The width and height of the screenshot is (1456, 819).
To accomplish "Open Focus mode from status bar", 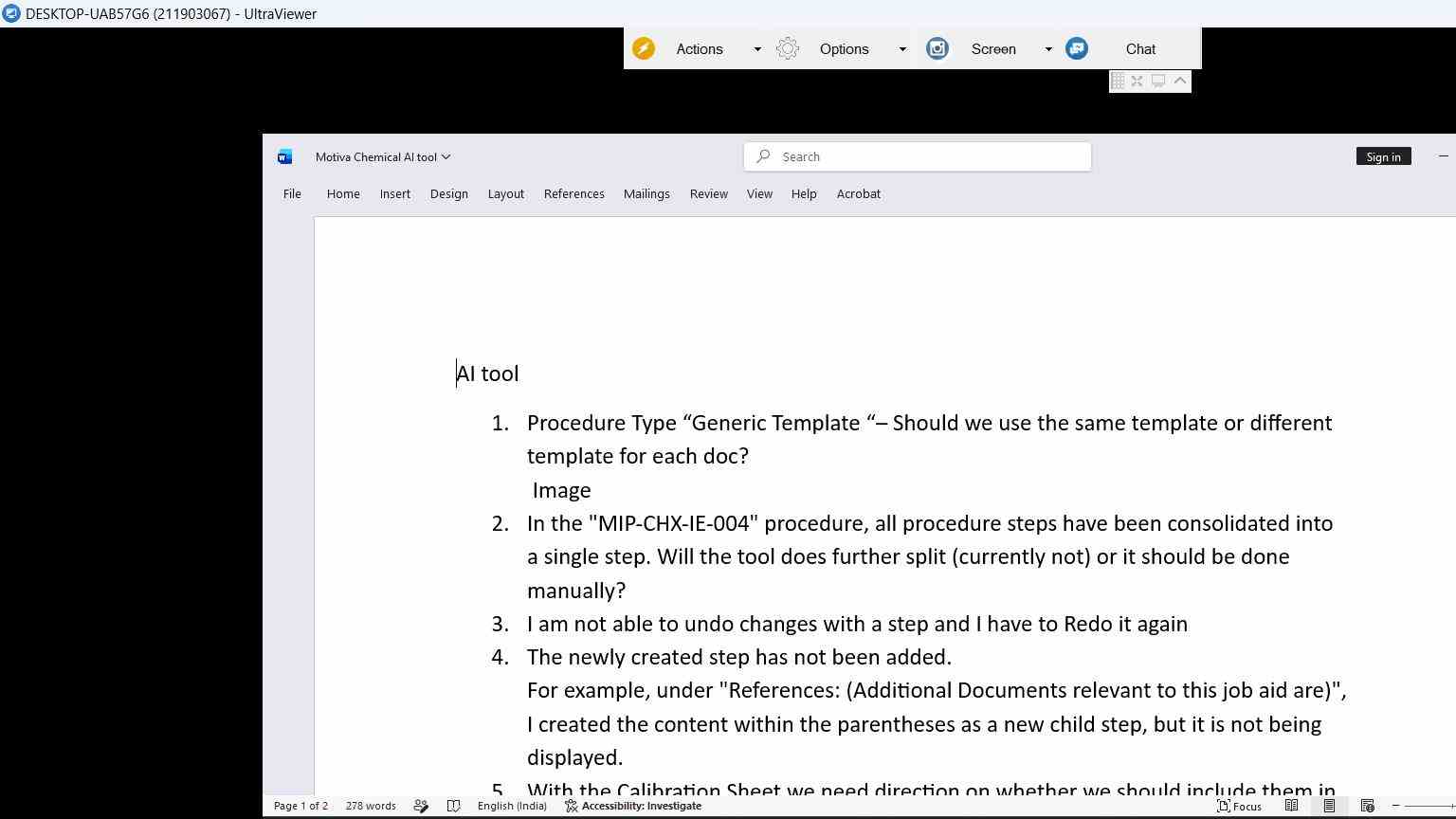I will (x=1239, y=806).
